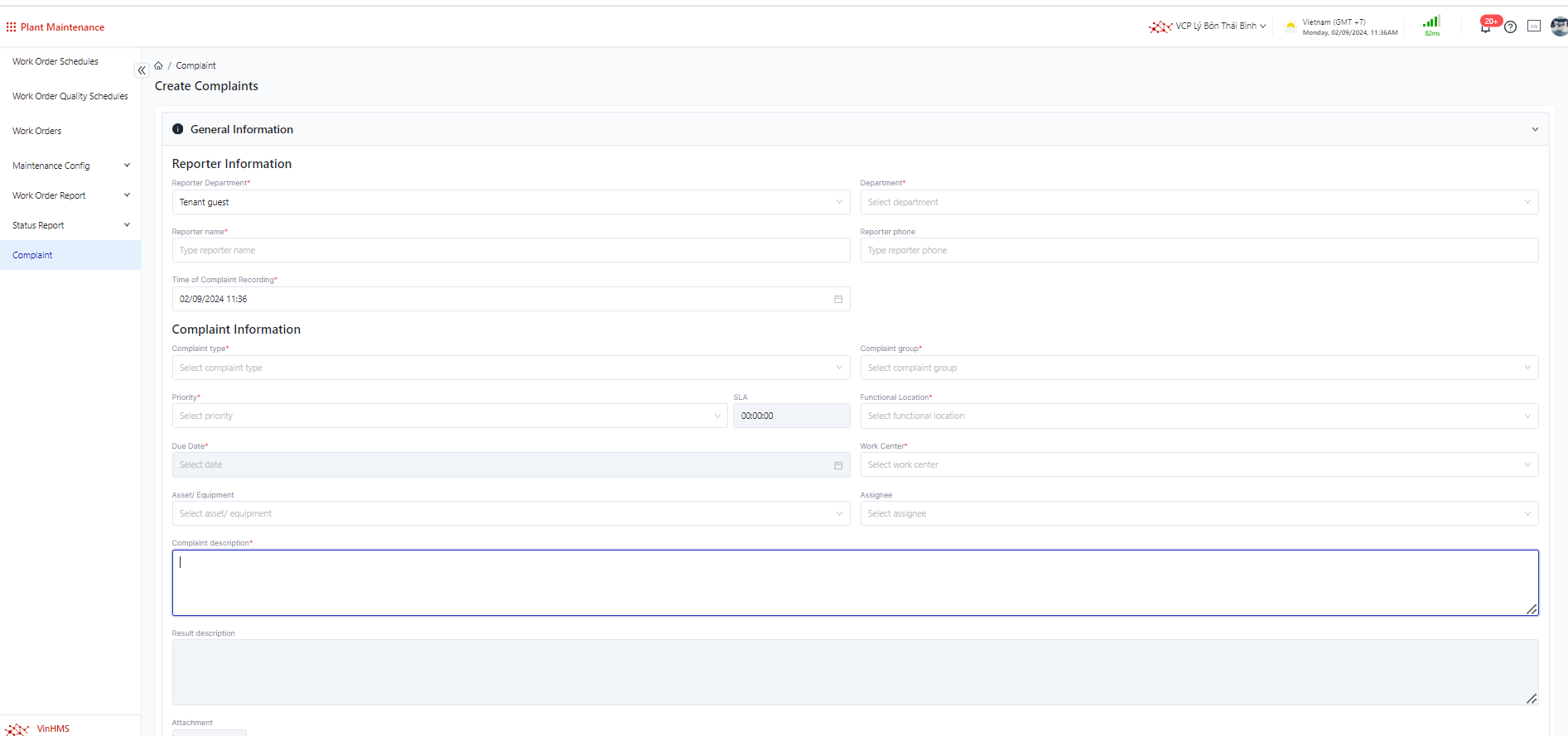Click the Result description textarea

[856, 672]
